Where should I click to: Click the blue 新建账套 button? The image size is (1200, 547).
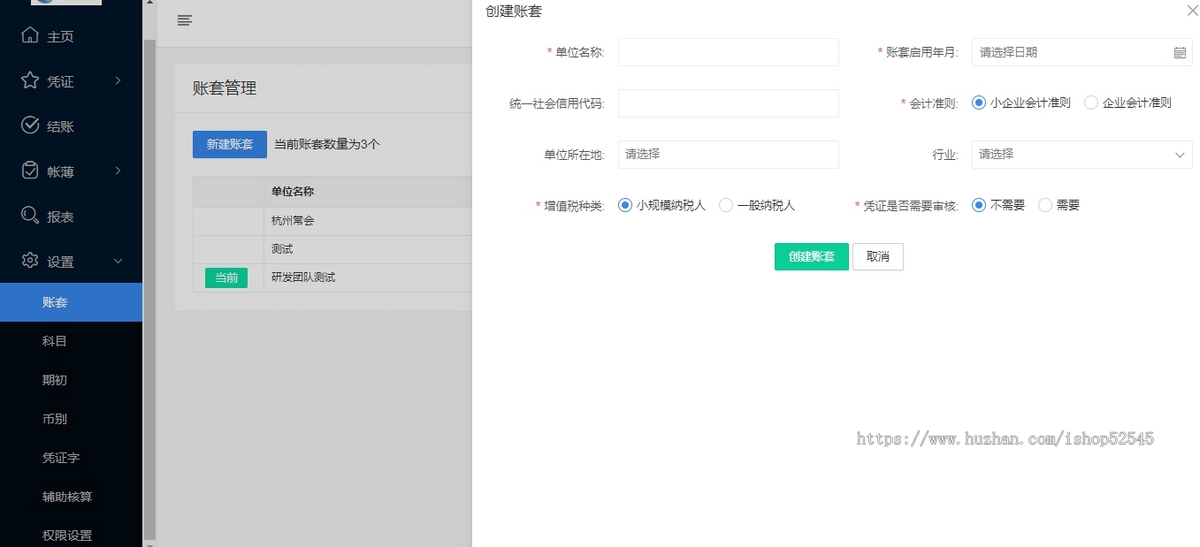coord(230,144)
